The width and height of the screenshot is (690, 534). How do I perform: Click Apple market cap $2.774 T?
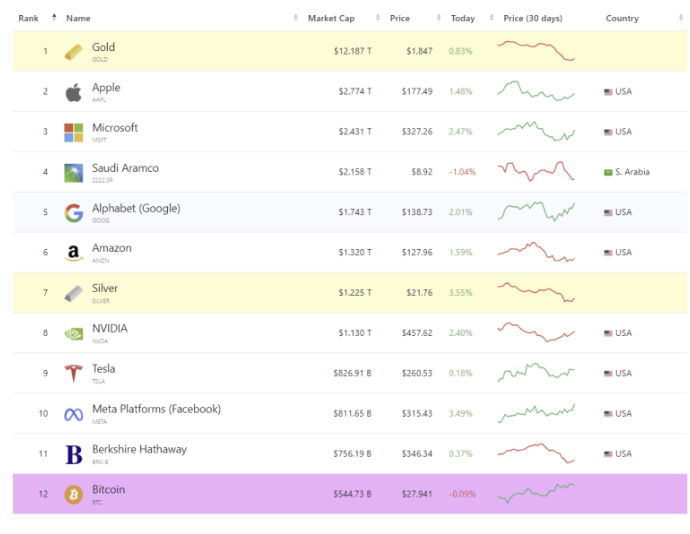[x=355, y=92]
